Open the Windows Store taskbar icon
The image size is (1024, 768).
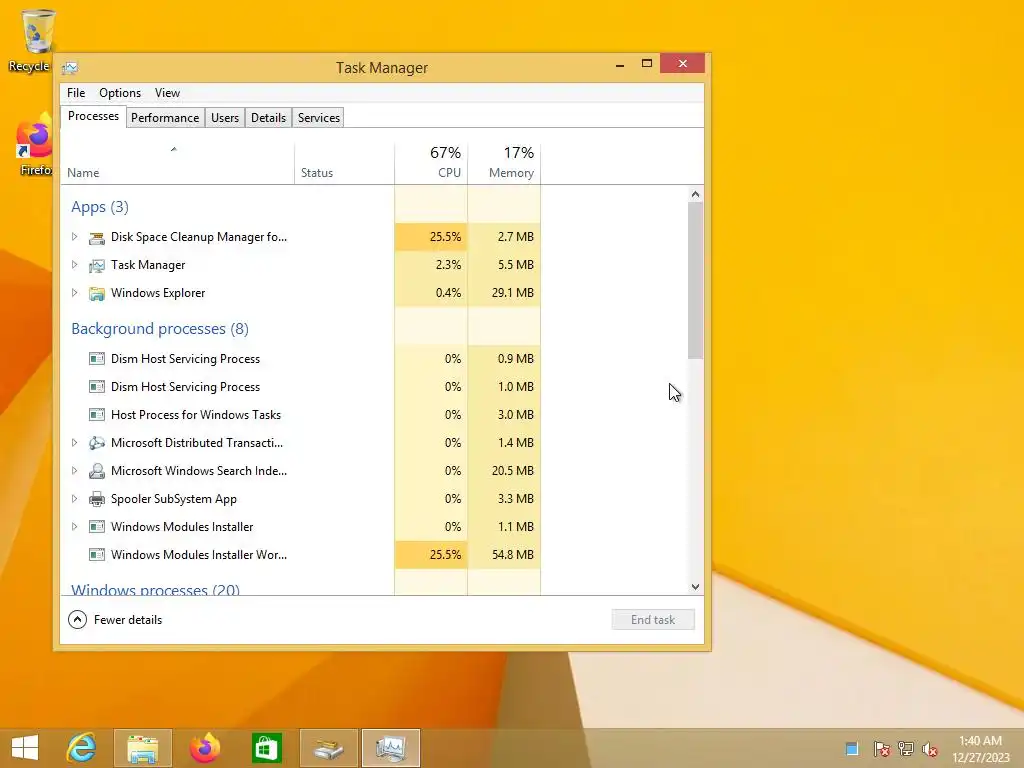click(266, 748)
